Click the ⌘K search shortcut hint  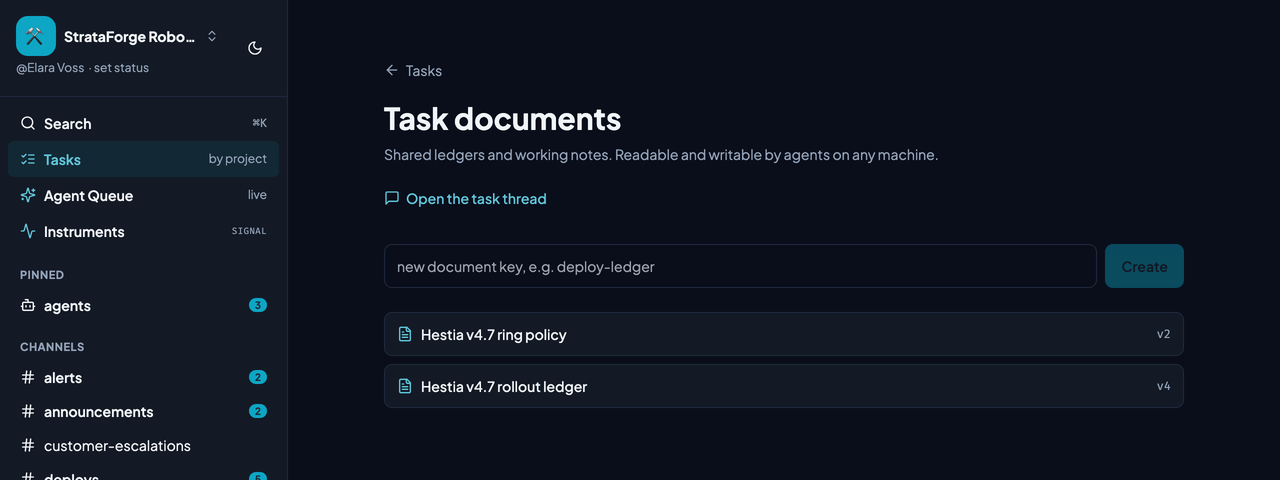(259, 123)
